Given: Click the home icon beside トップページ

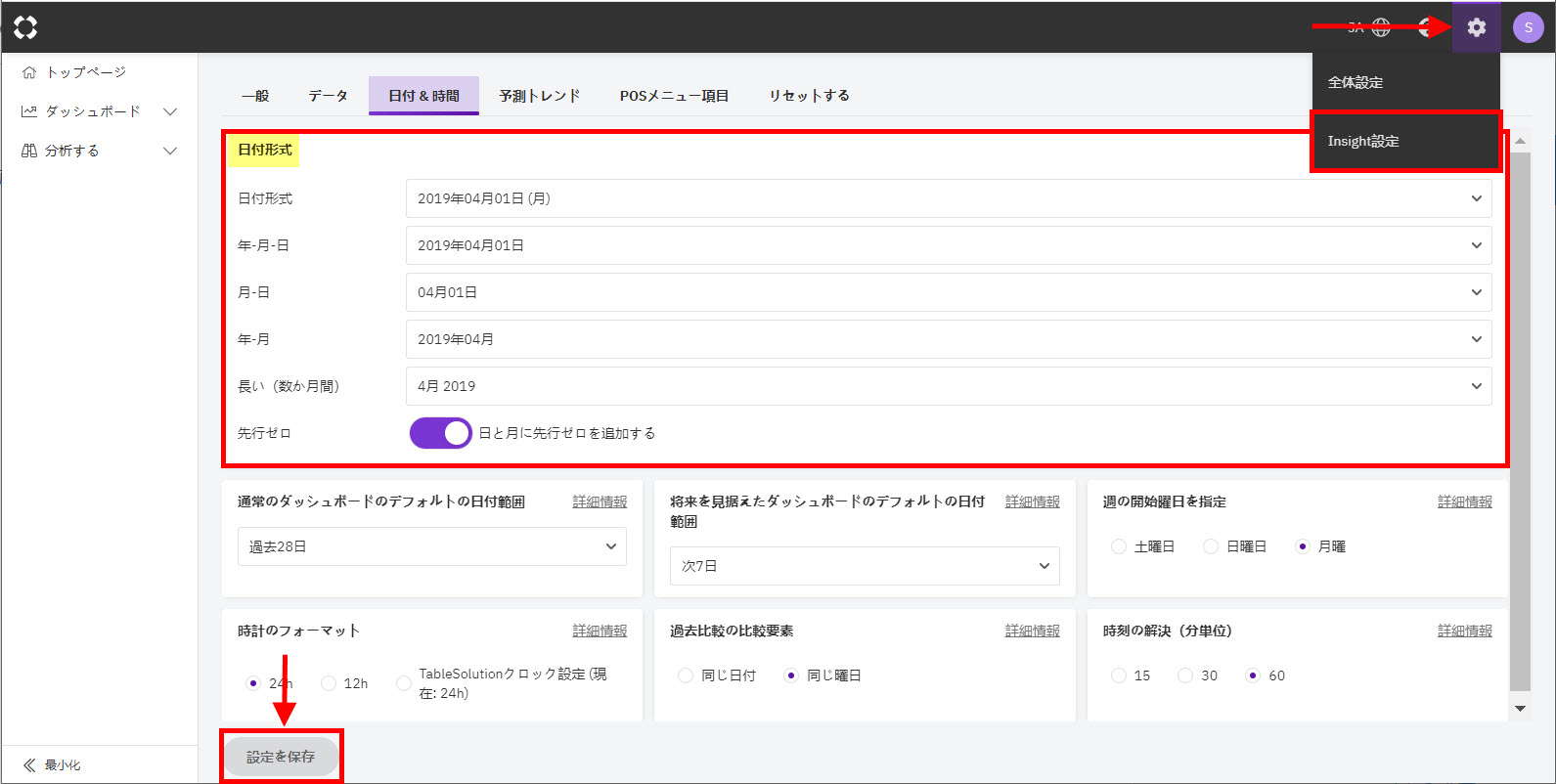Looking at the screenshot, I should pos(29,72).
